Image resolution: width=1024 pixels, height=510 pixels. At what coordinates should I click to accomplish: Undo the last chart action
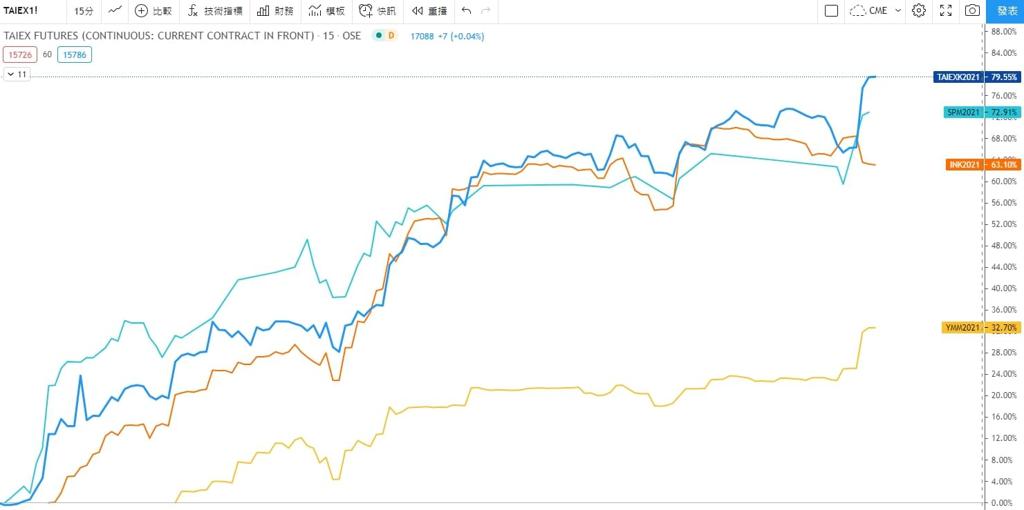tap(466, 10)
